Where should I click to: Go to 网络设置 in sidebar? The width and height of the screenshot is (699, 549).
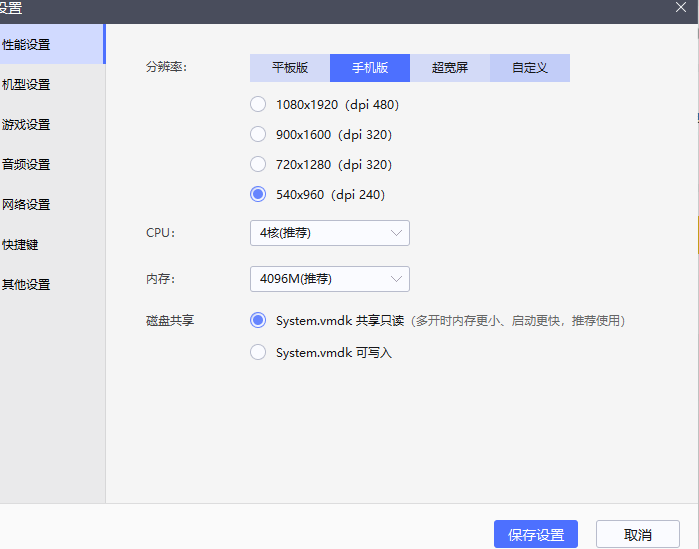pyautogui.click(x=28, y=205)
